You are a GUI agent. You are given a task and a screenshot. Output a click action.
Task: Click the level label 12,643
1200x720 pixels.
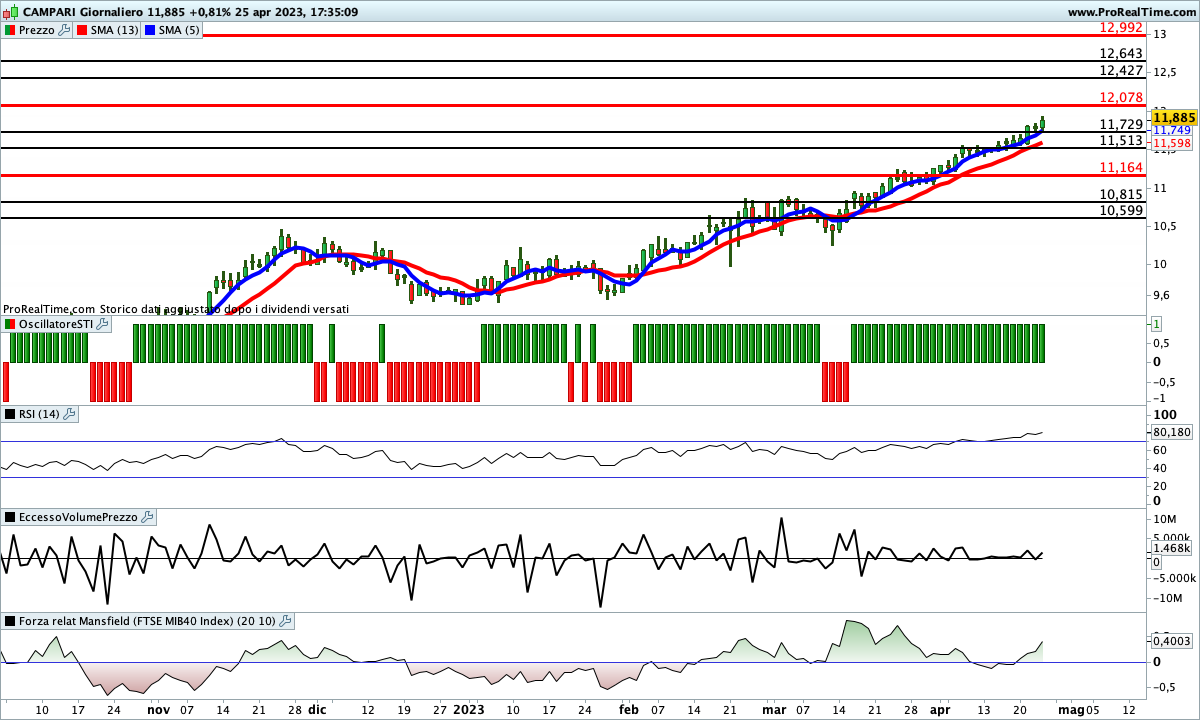point(1121,53)
